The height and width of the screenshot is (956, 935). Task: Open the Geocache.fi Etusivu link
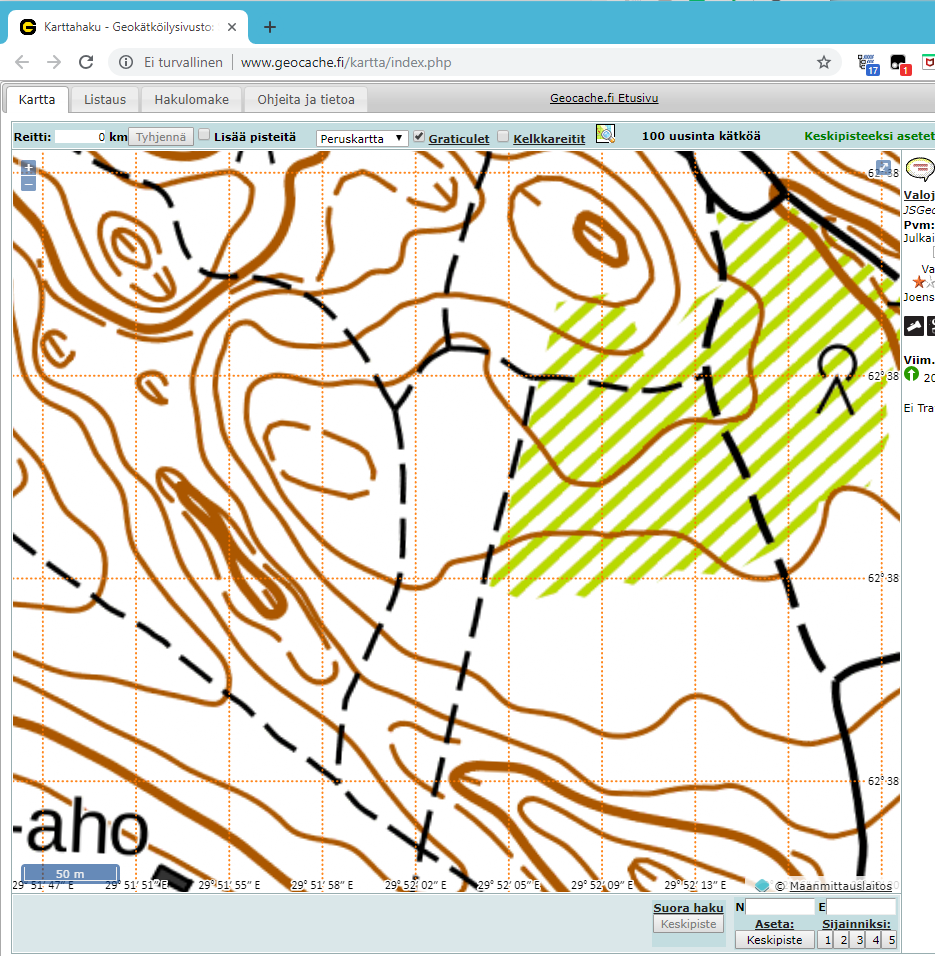click(604, 98)
